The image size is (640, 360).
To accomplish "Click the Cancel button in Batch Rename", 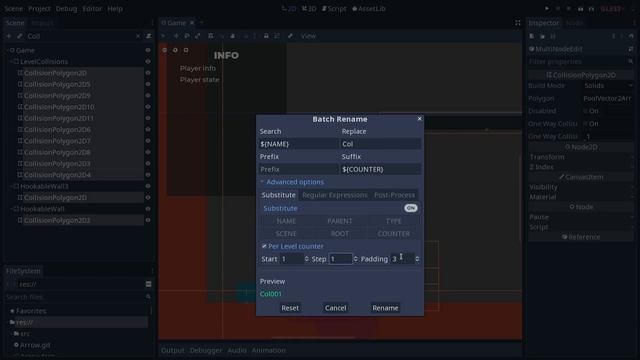I will 336,308.
